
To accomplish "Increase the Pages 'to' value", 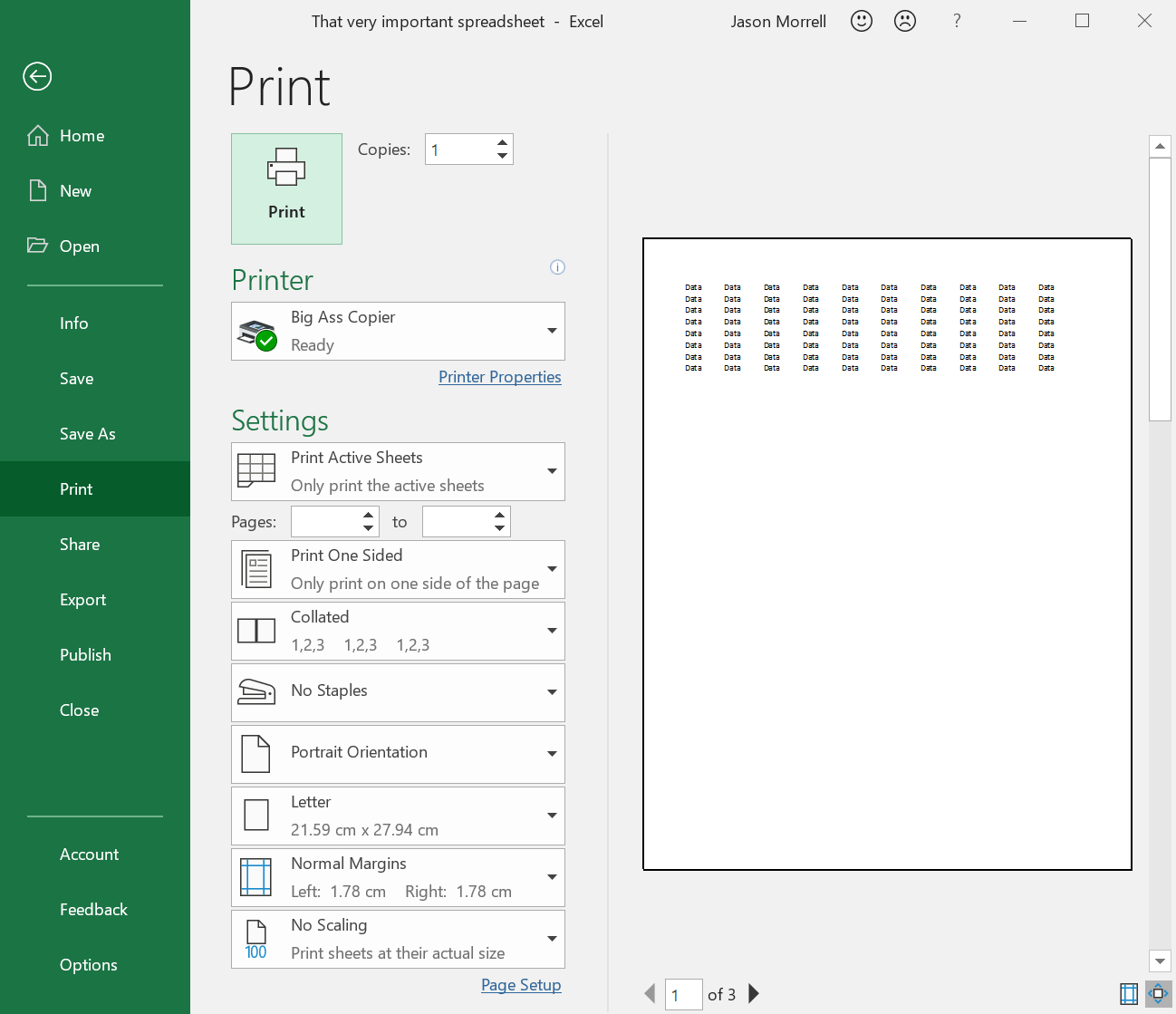I will (499, 516).
